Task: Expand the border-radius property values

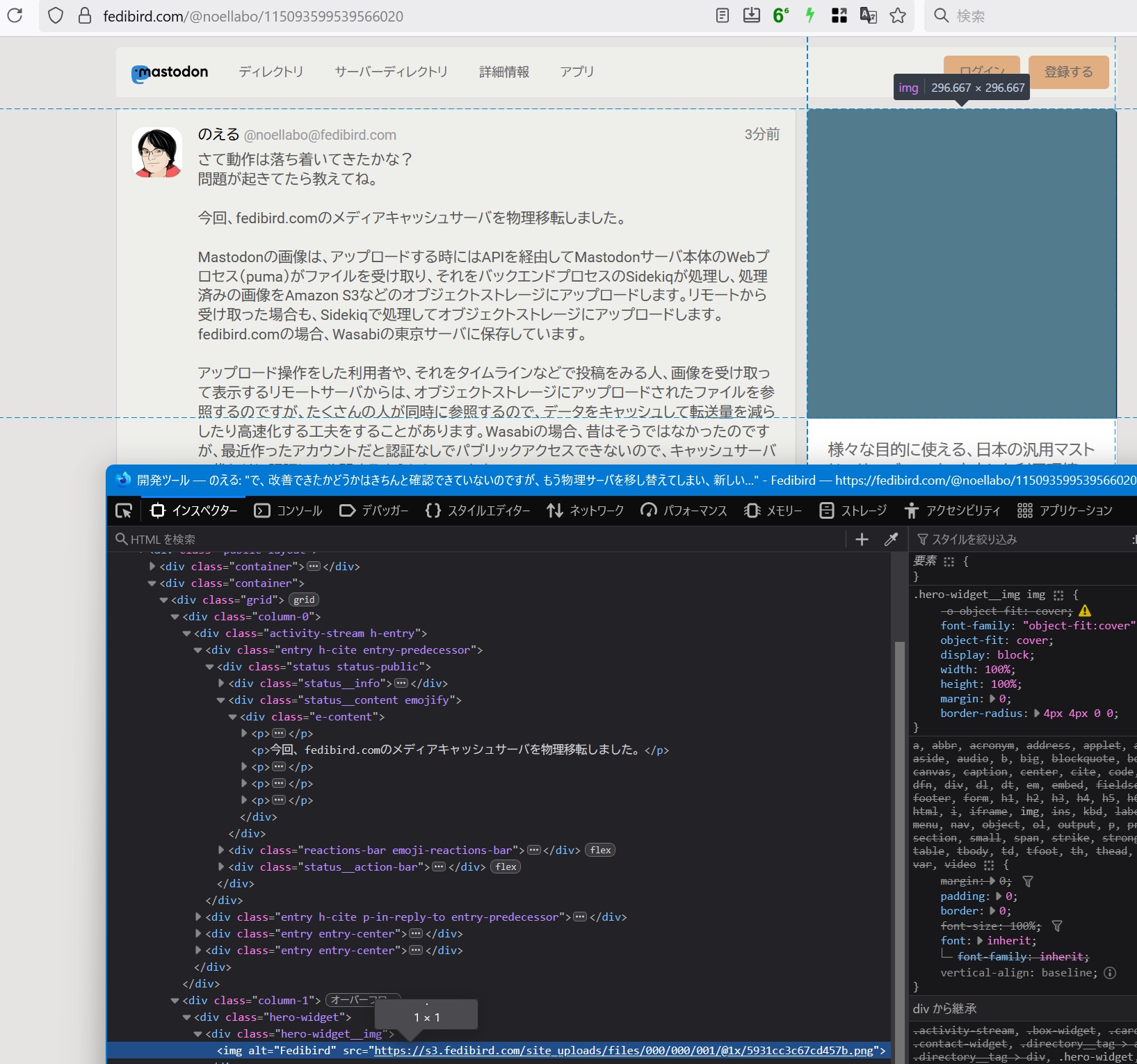Action: (1037, 714)
